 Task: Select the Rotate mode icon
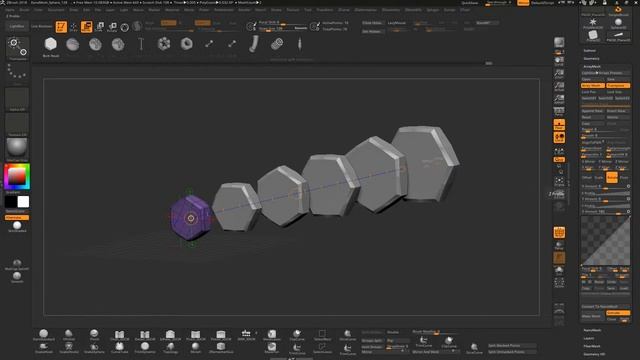click(x=112, y=27)
